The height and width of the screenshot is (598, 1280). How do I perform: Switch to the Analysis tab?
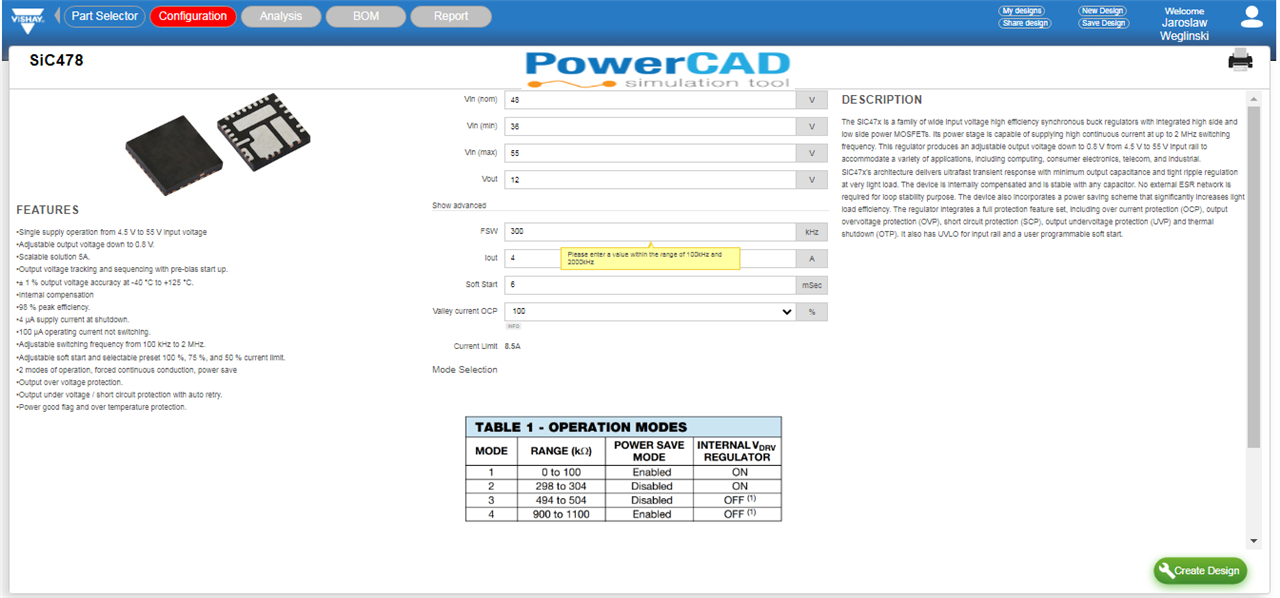281,16
